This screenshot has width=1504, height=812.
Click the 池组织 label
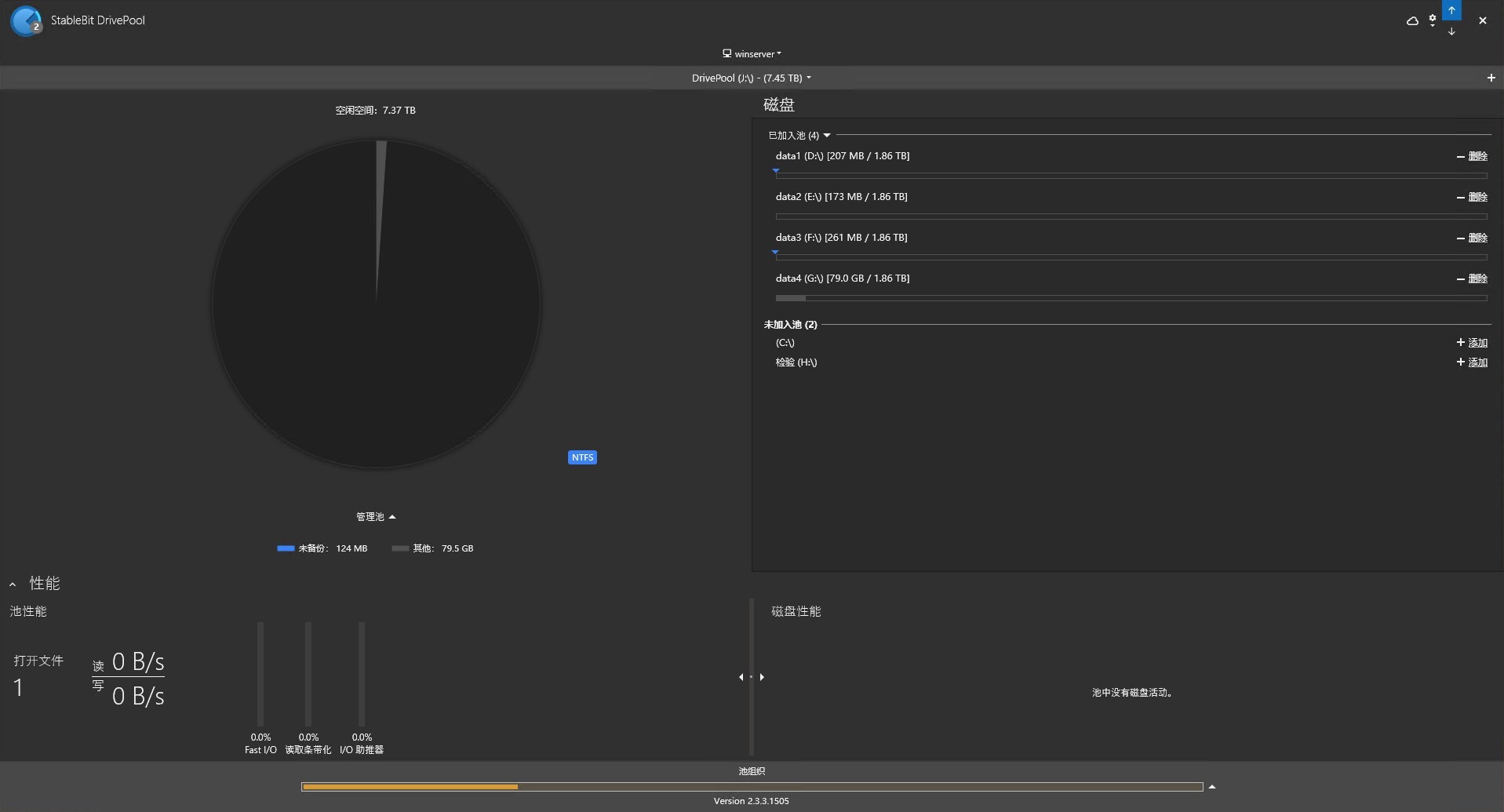[752, 772]
